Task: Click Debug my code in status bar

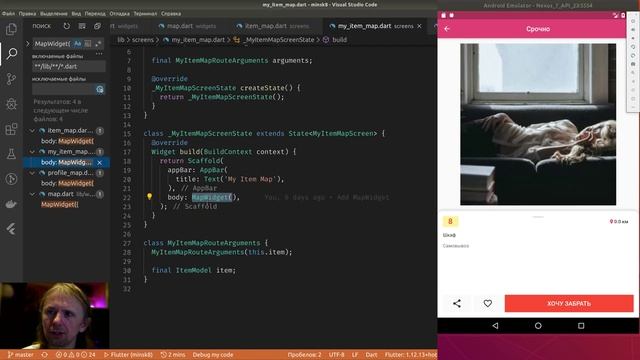Action: [213, 355]
